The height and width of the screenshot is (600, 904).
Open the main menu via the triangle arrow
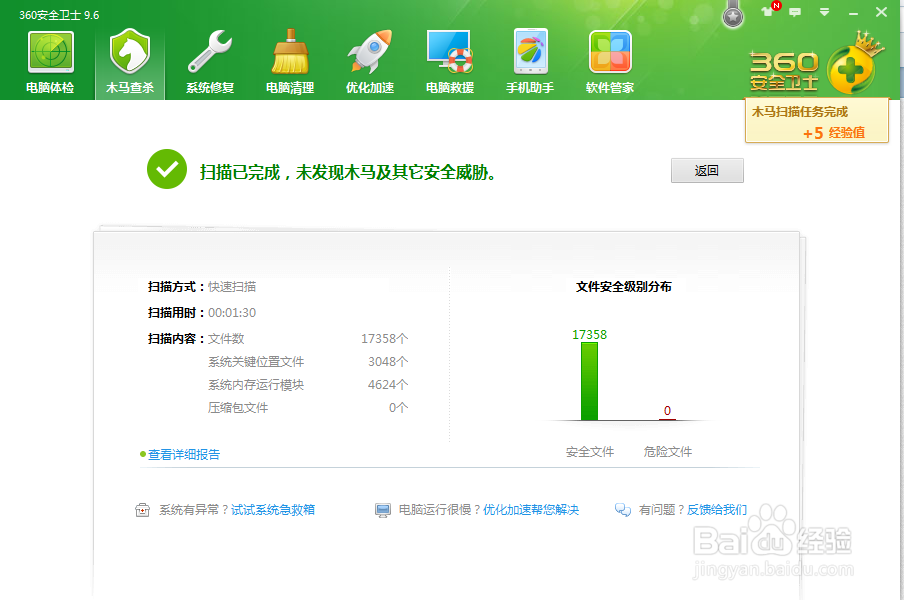tap(824, 12)
